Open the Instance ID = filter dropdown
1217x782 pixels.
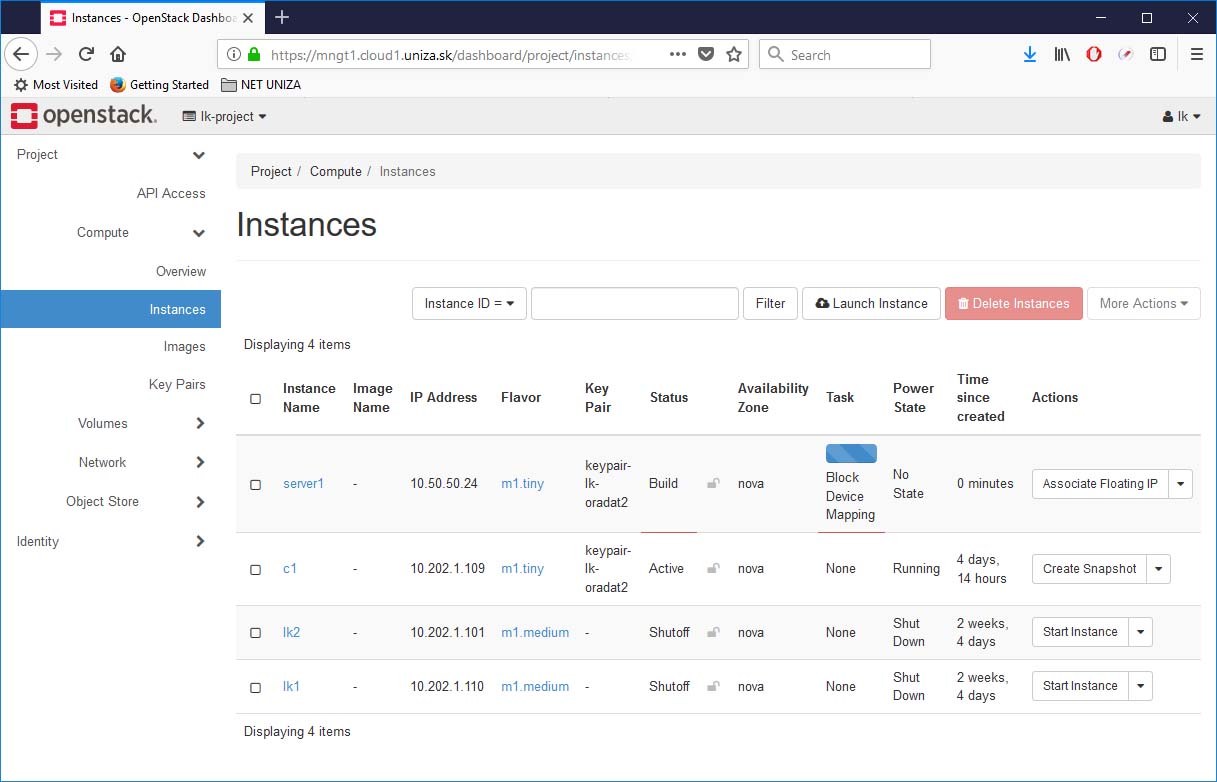coord(469,303)
